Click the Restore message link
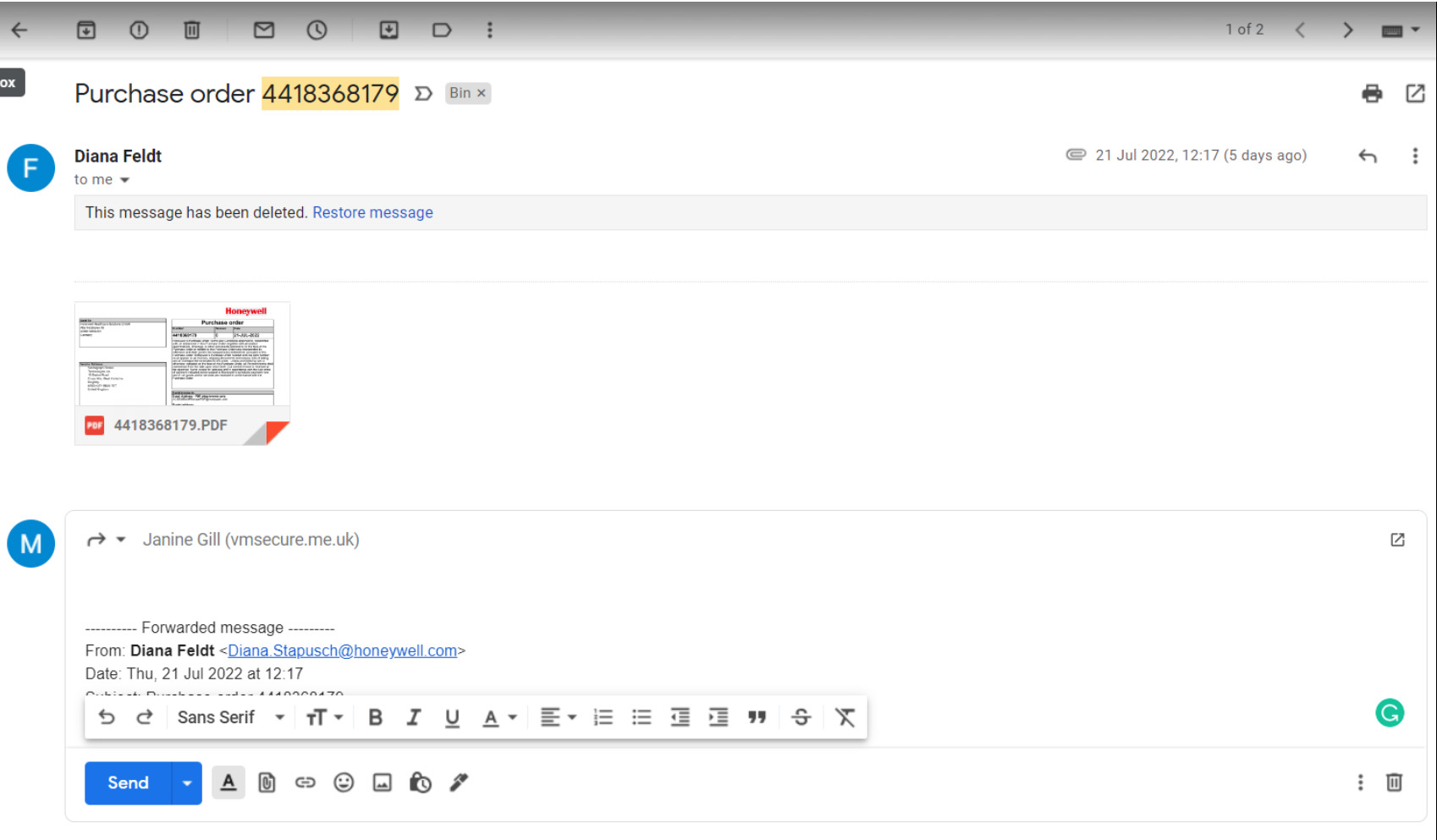Screen dimensions: 1437x840 (372, 213)
